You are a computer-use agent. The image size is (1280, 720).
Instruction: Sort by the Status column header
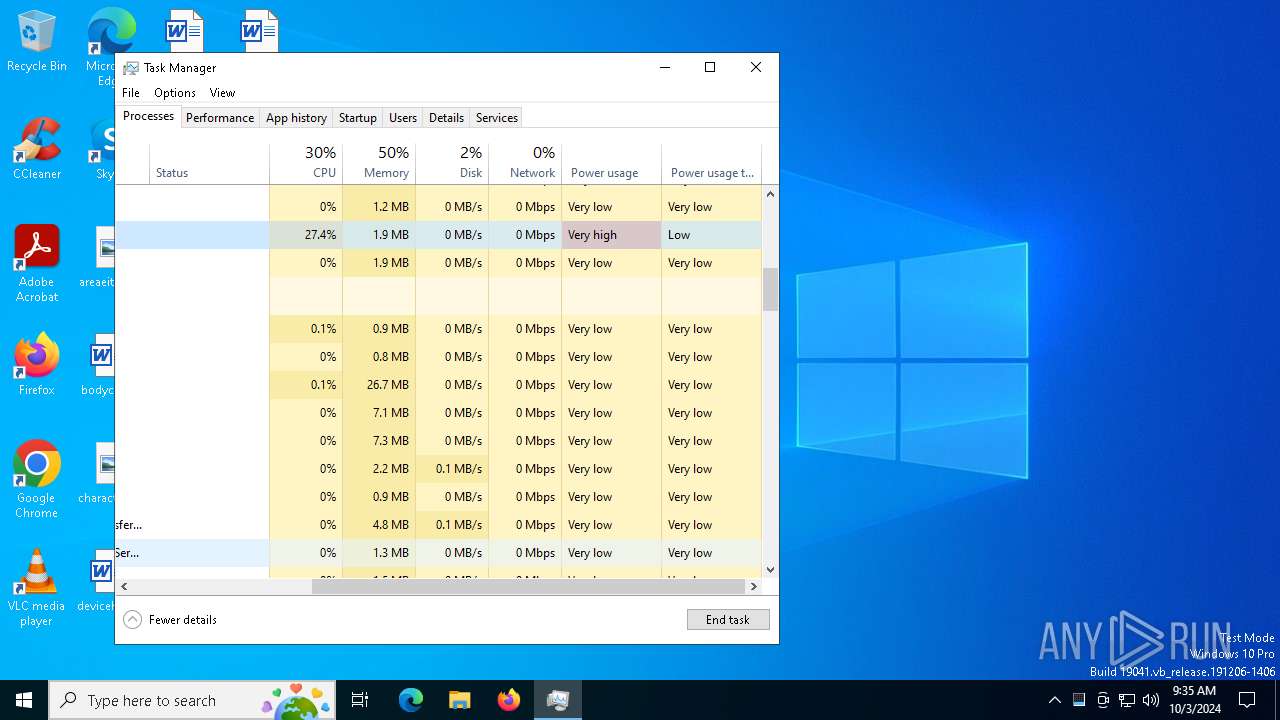click(209, 163)
